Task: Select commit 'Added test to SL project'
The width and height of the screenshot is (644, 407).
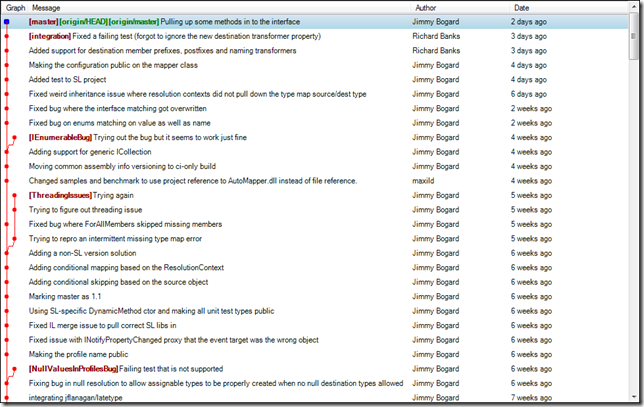Action: tap(67, 79)
